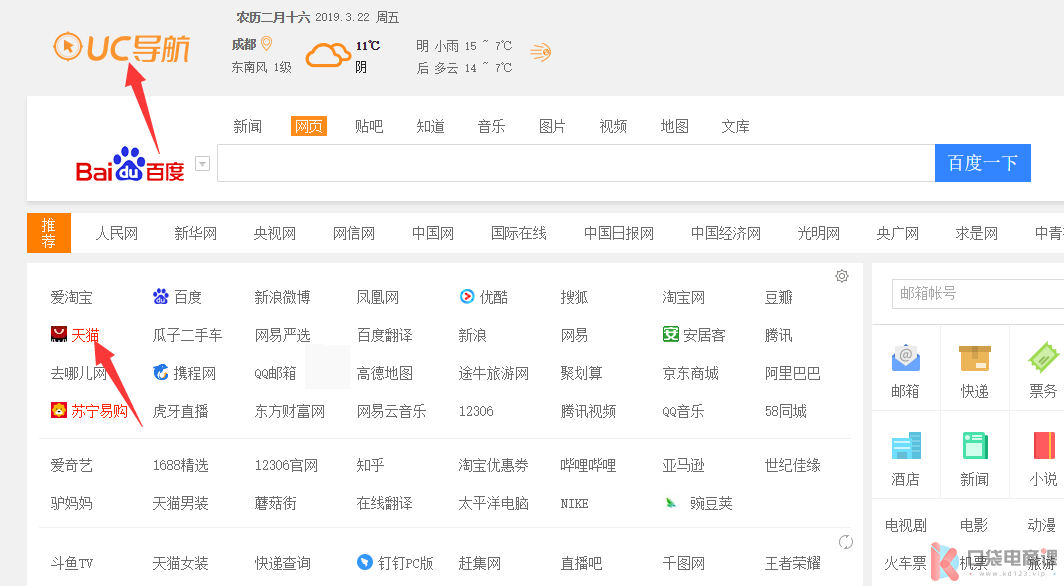Change city via 成都 location pin
Image resolution: width=1064 pixels, height=586 pixels.
[267, 44]
